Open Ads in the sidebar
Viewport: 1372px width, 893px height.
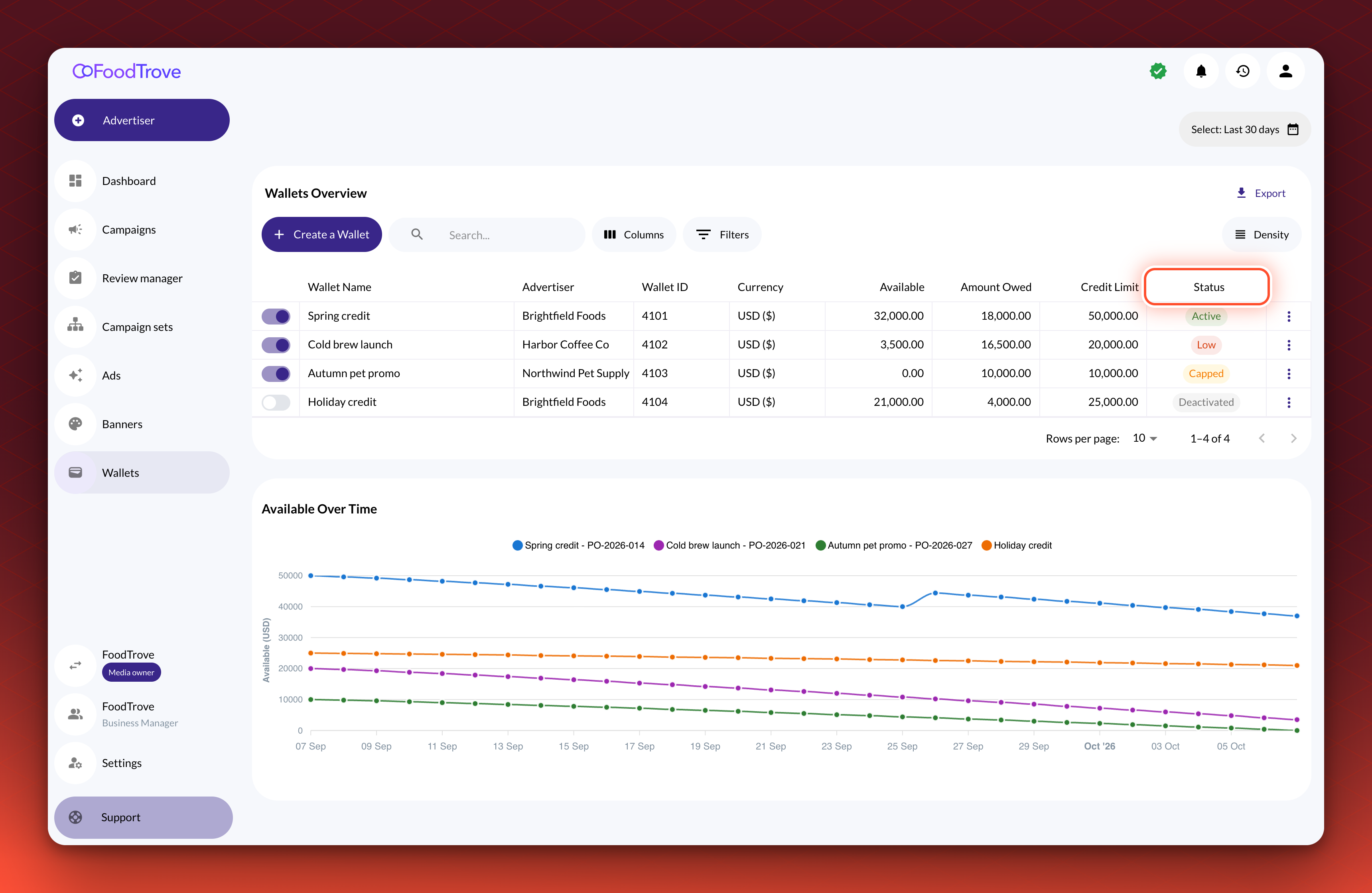tap(142, 376)
